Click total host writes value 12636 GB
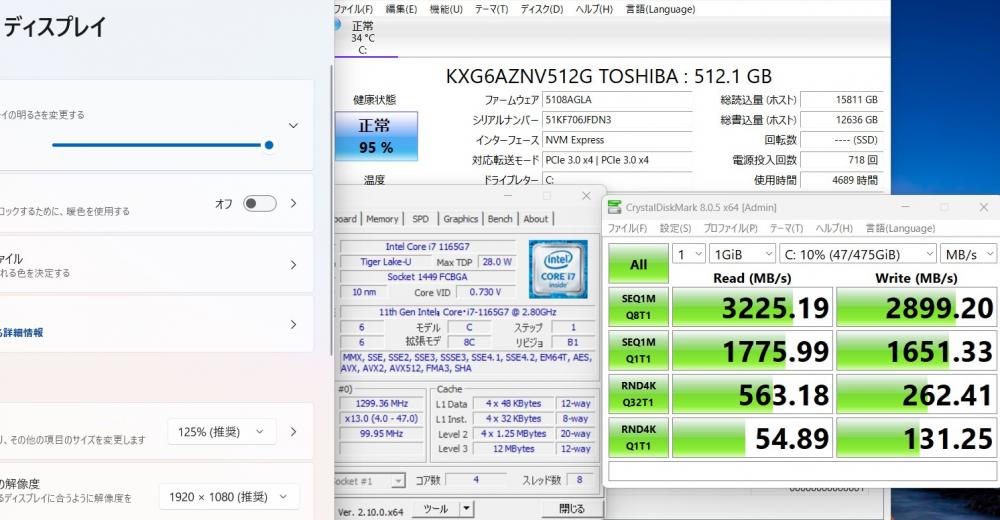This screenshot has height=520, width=1000. coord(842,120)
